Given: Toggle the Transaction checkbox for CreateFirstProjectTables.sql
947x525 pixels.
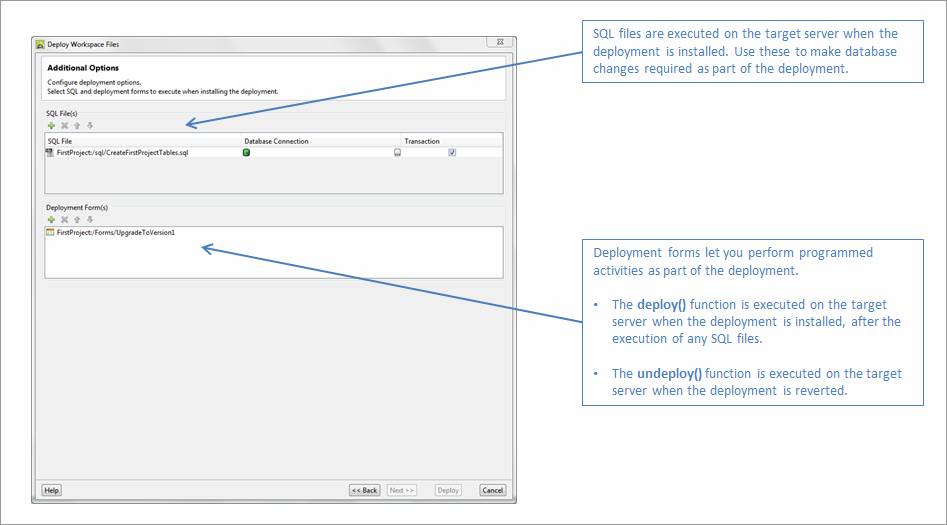Looking at the screenshot, I should pos(452,152).
